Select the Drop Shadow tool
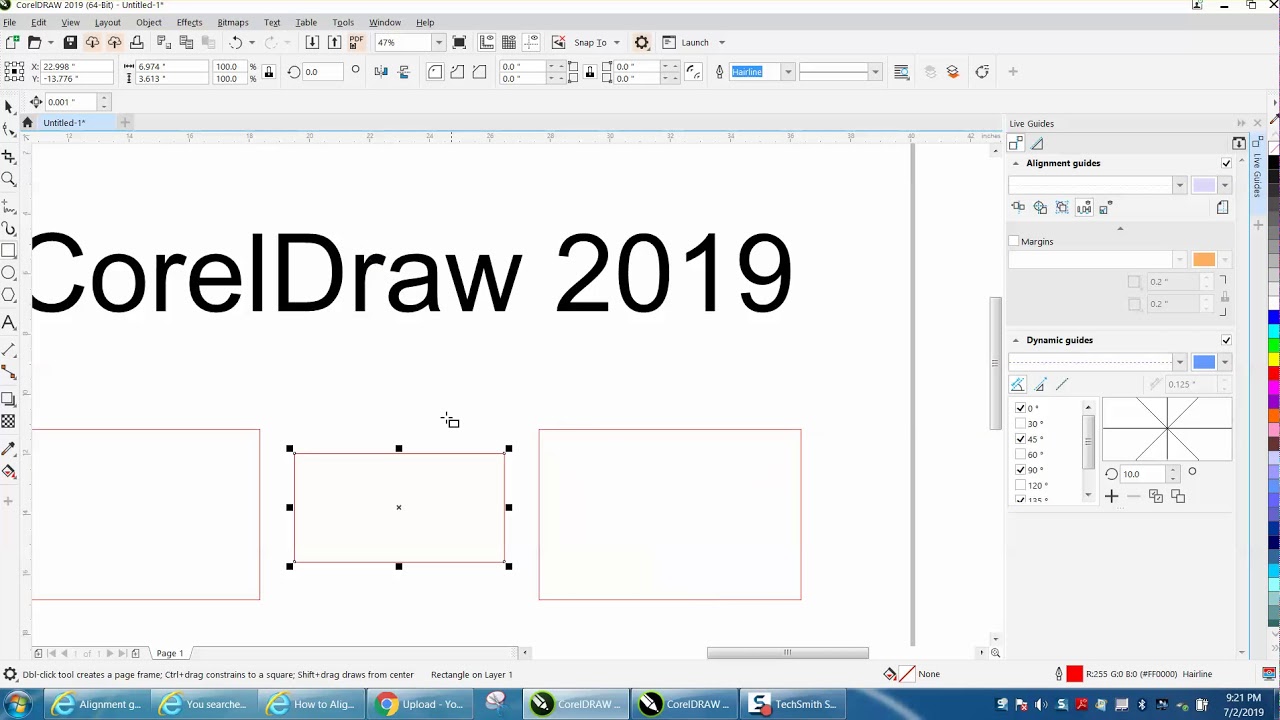The width and height of the screenshot is (1280, 720). [9, 399]
